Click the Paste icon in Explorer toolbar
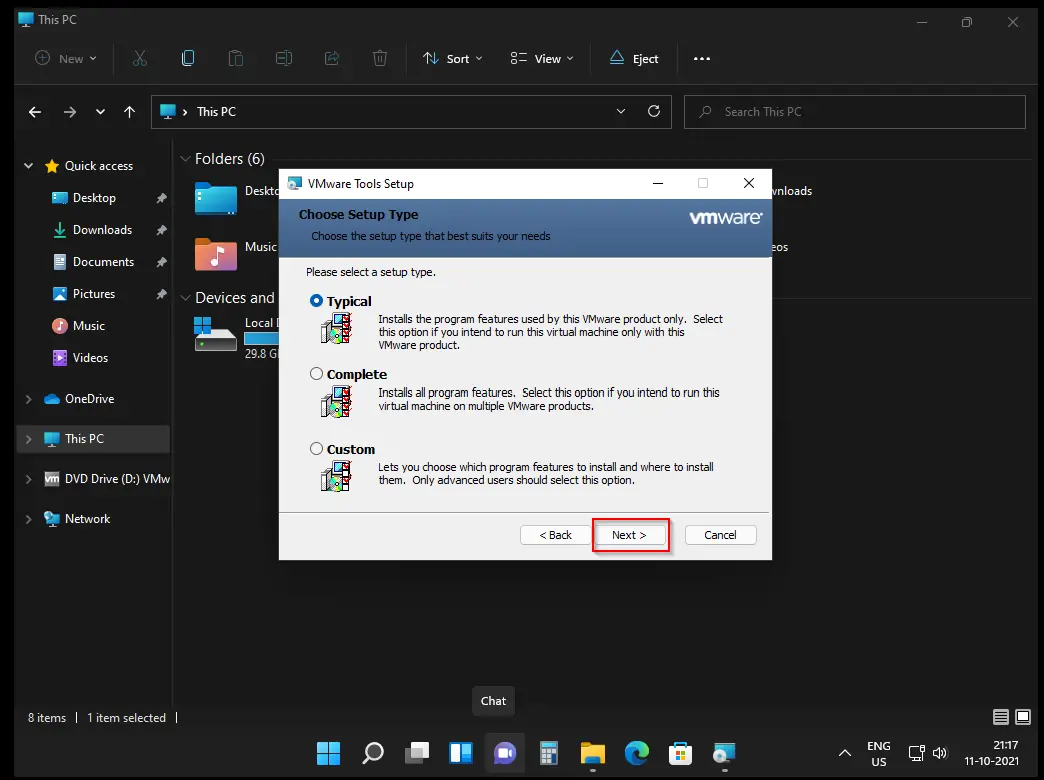The height and width of the screenshot is (780, 1044). tap(236, 59)
